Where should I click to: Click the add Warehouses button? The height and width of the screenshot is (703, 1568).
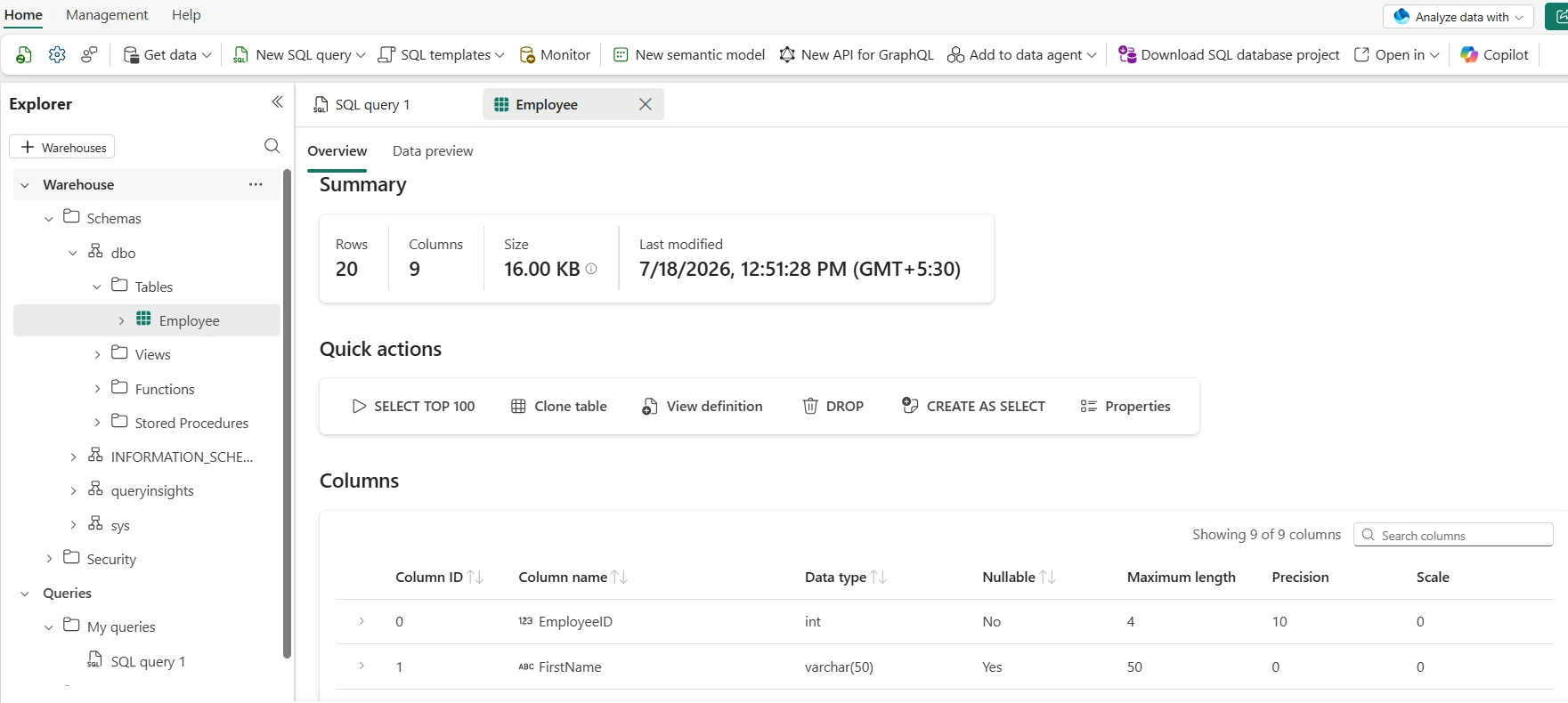coord(62,147)
